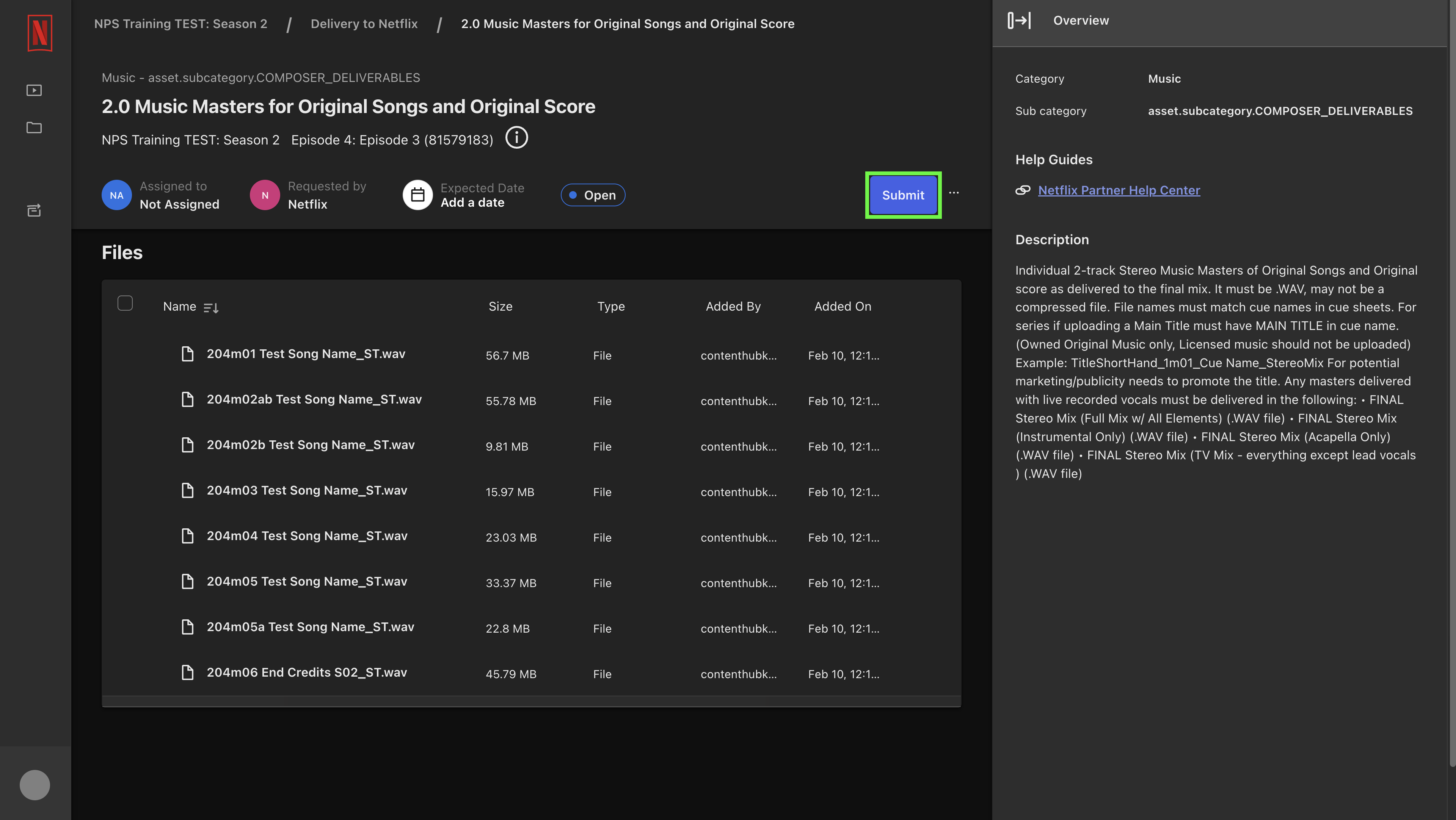Go to Delivery to Netflix breadcrumb
The image size is (1456, 820).
(x=364, y=24)
